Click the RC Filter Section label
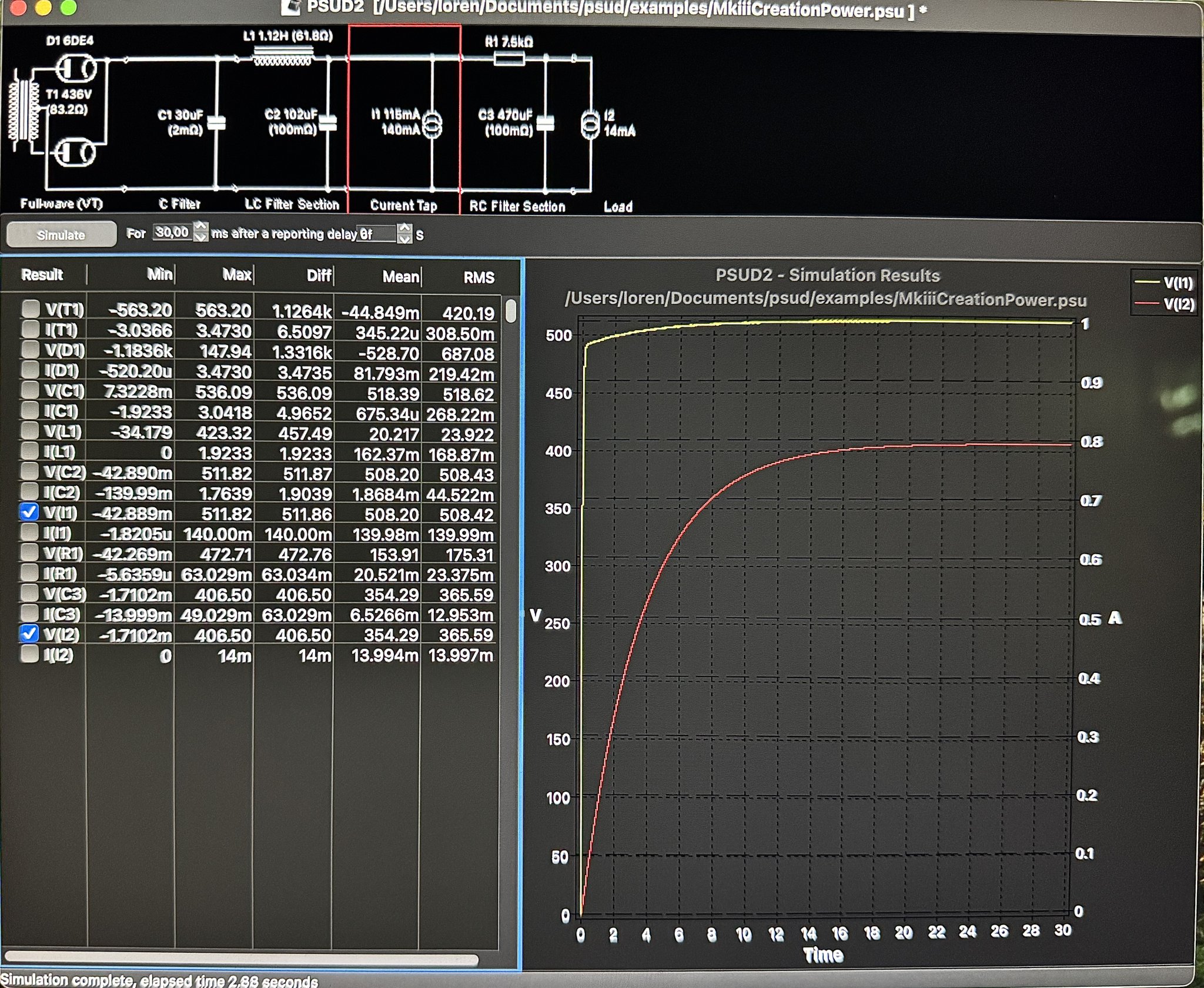1204x988 pixels. [517, 206]
